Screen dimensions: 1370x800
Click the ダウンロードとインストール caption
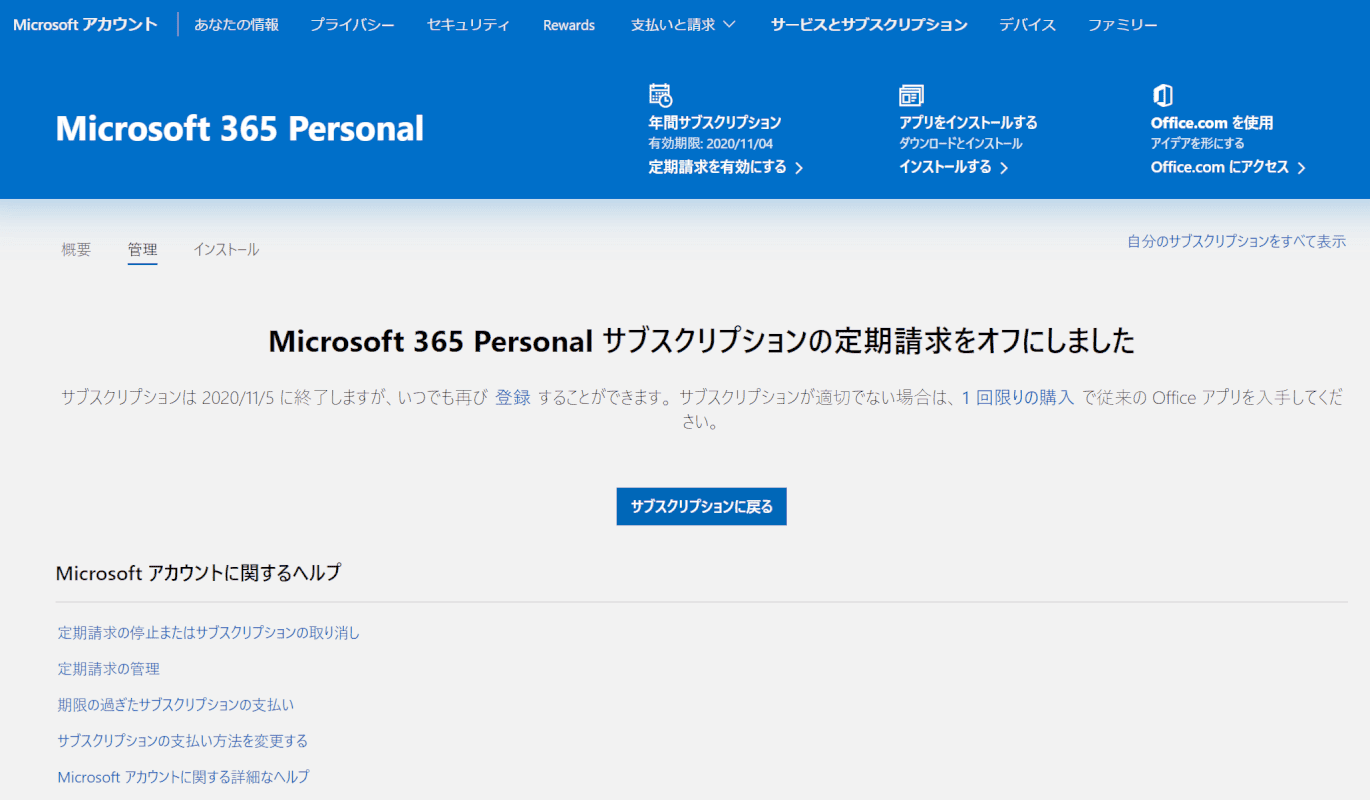960,144
